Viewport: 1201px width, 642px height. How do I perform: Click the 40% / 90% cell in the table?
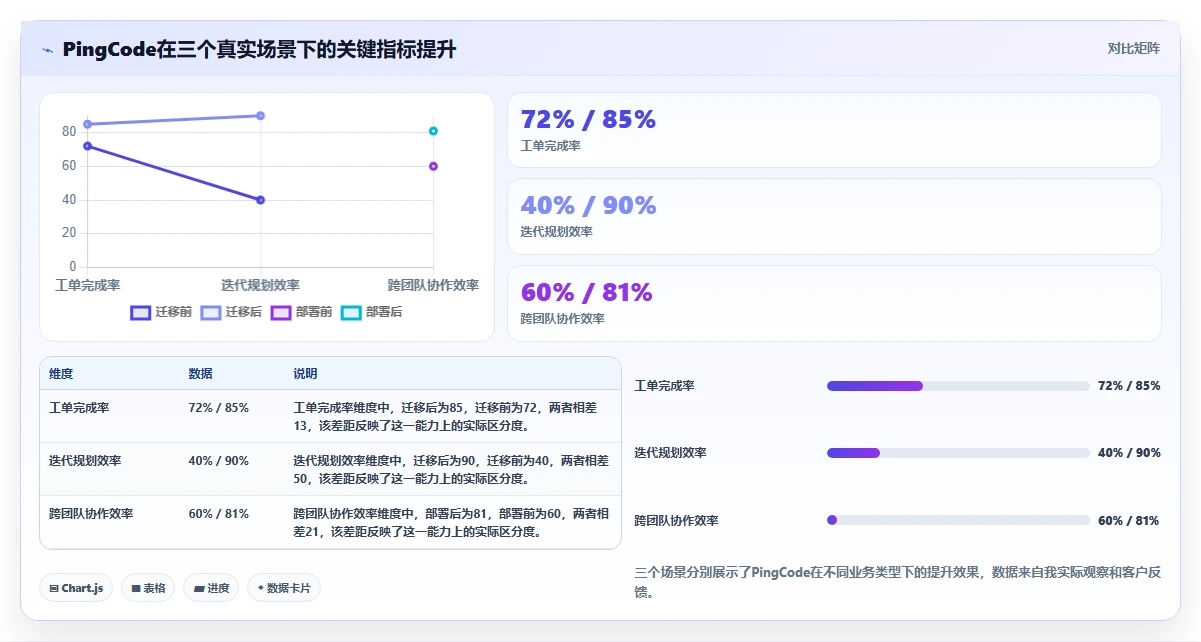218,461
